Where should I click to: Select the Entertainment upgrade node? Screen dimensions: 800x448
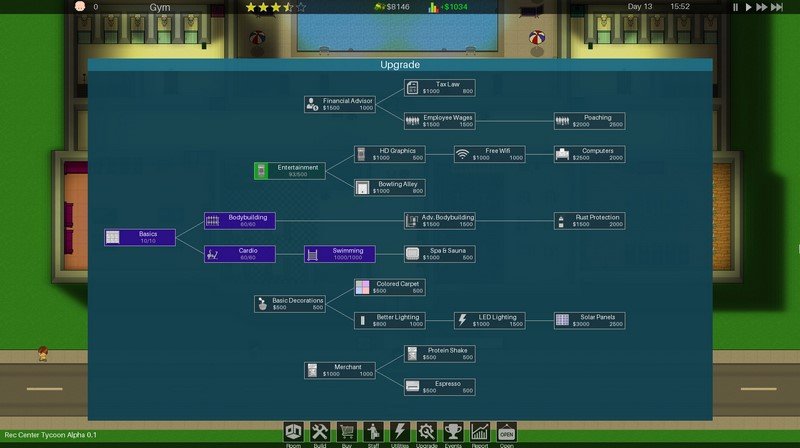click(290, 171)
